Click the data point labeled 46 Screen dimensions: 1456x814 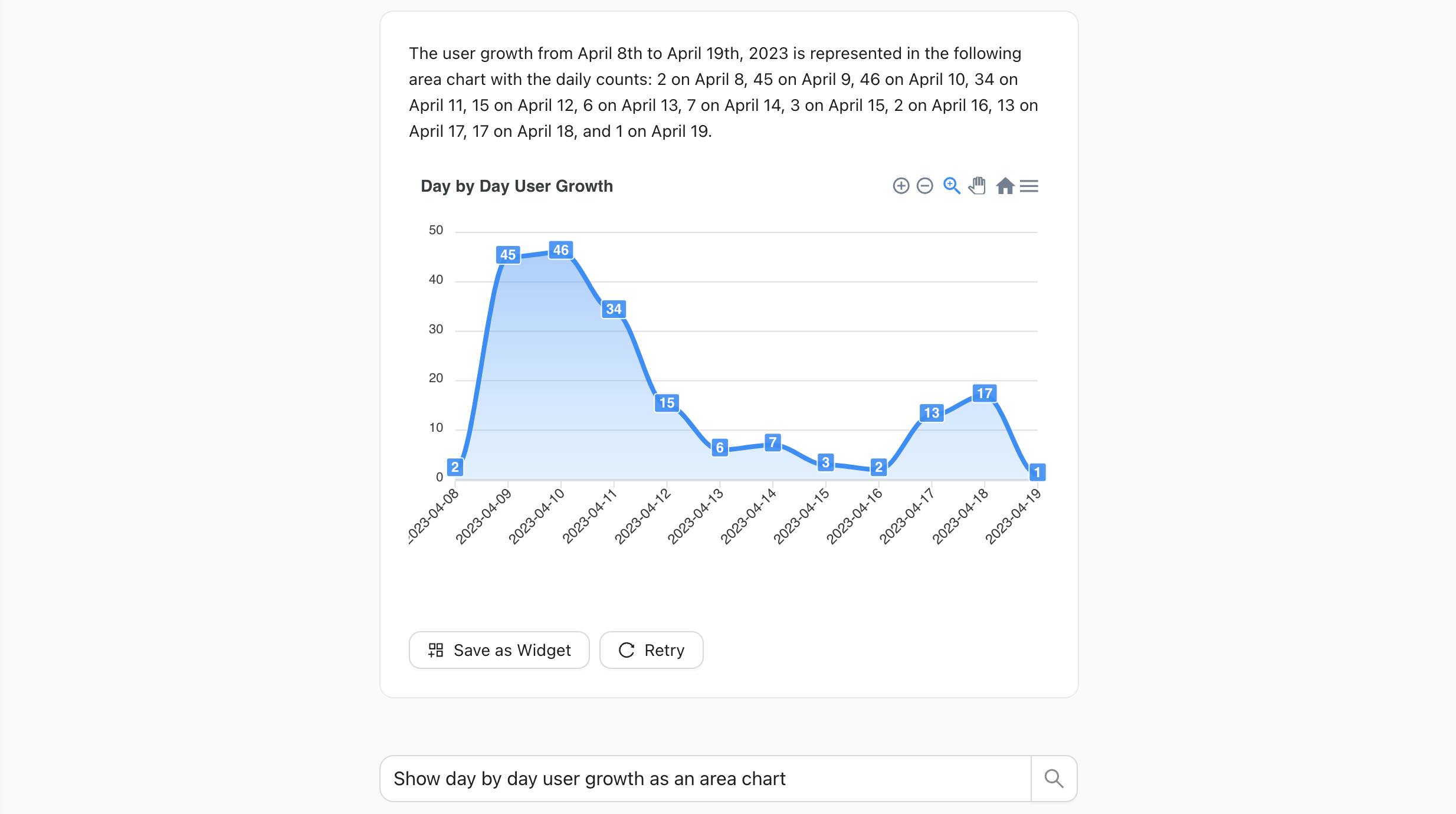(560, 250)
